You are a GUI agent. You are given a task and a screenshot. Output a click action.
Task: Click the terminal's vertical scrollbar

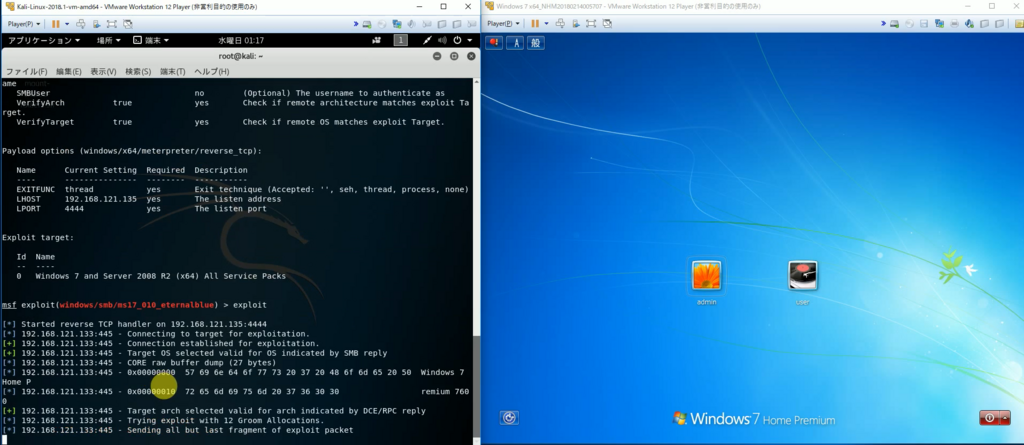pos(476,261)
